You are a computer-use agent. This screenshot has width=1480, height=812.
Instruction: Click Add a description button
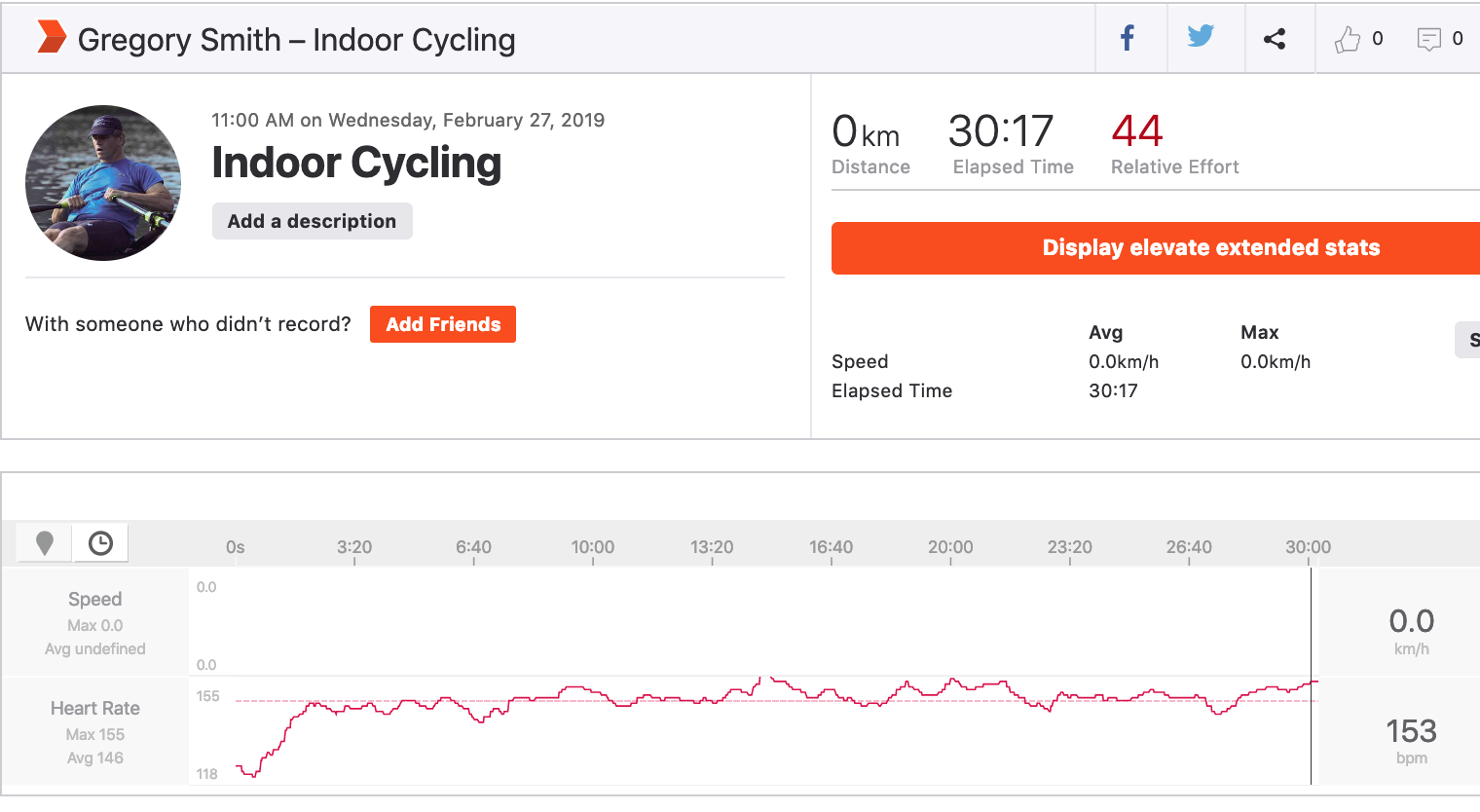[x=312, y=221]
